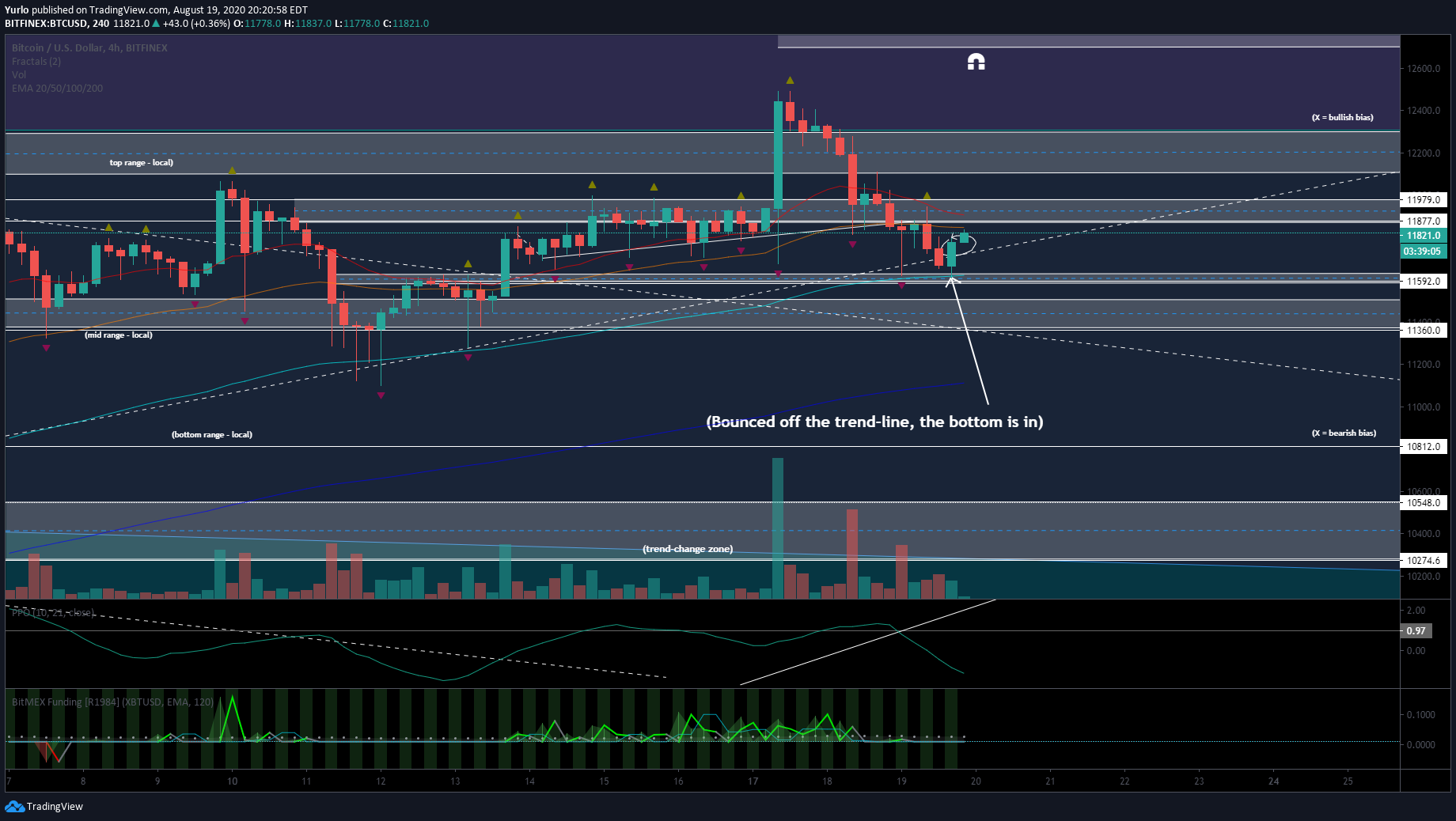Click the TradingView logo icon
Screen dimensions: 1456x821
tap(14, 806)
